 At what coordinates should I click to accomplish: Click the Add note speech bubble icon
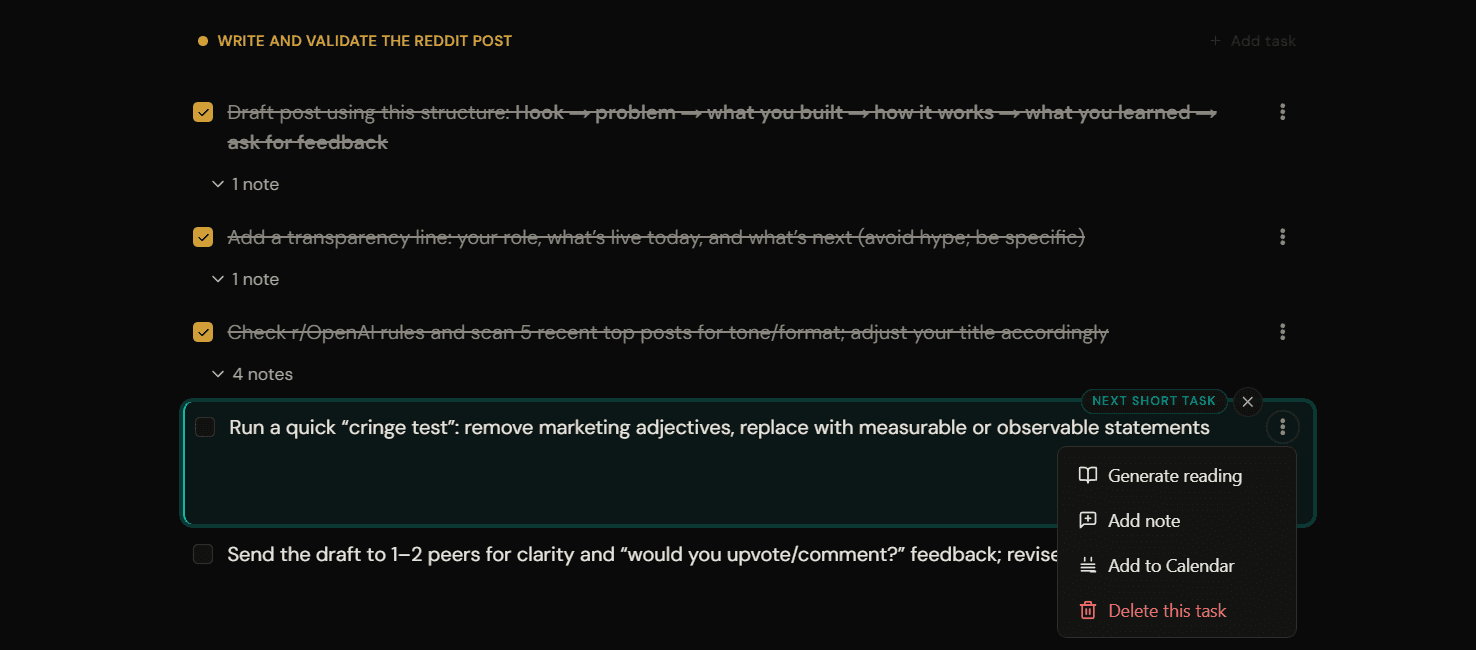point(1087,520)
